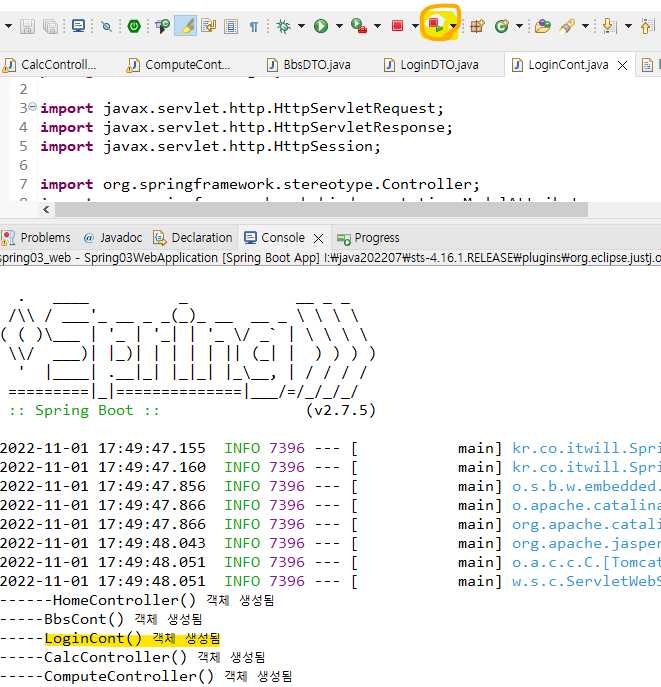Click the org.apache.jasper logger link
661x687 pixels.
[x=586, y=543]
